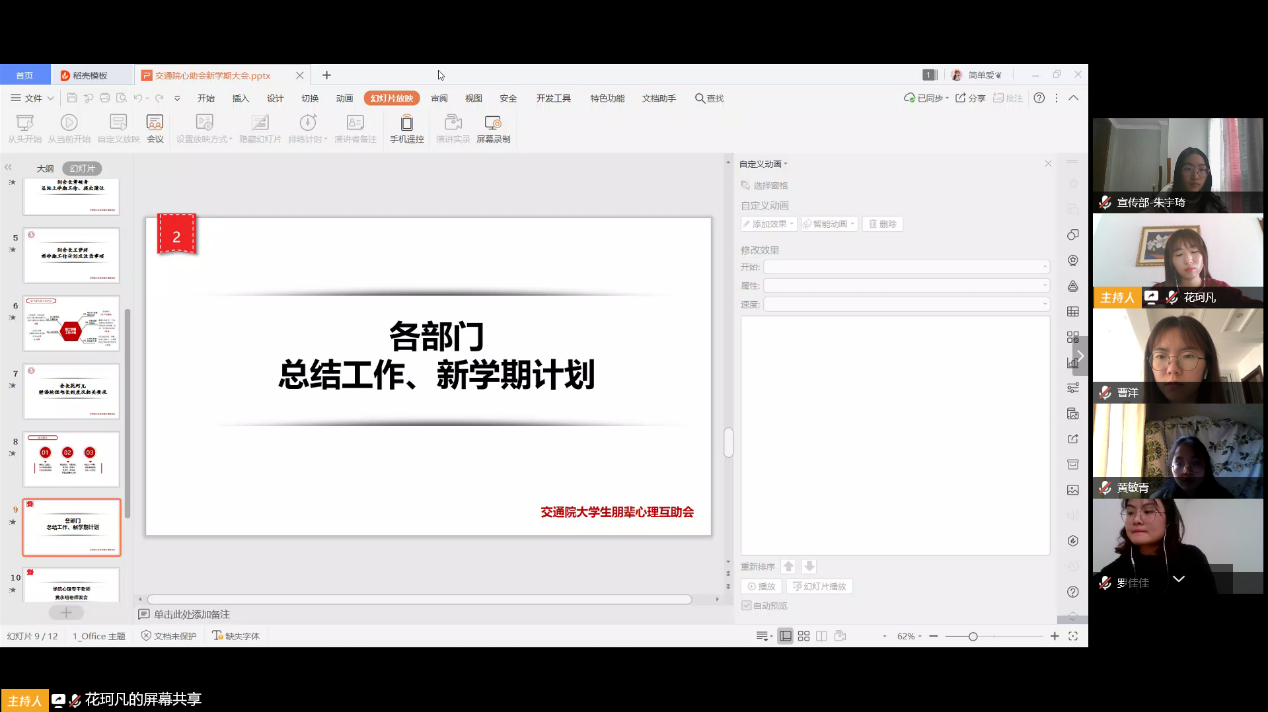
Task: Switch to slide sorter view in status bar
Action: pos(803,636)
